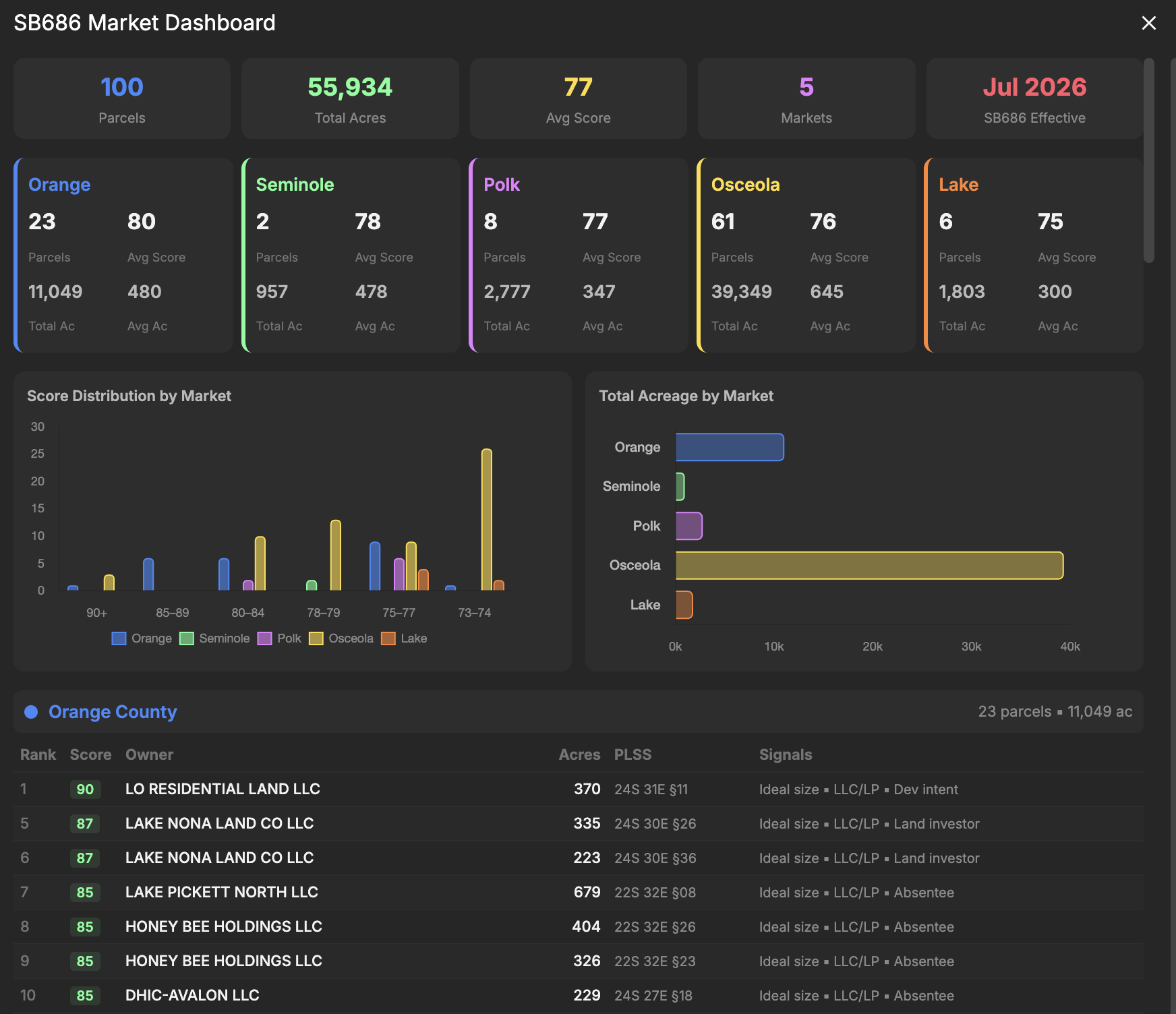Screen dimensions: 1176x1014
Task: Select LAKE PICKETT NORTH LLC row
Action: coord(579,892)
